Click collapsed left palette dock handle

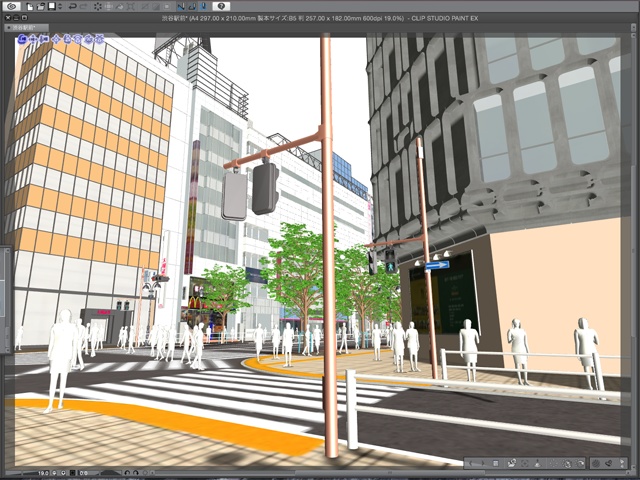click(x=5, y=300)
